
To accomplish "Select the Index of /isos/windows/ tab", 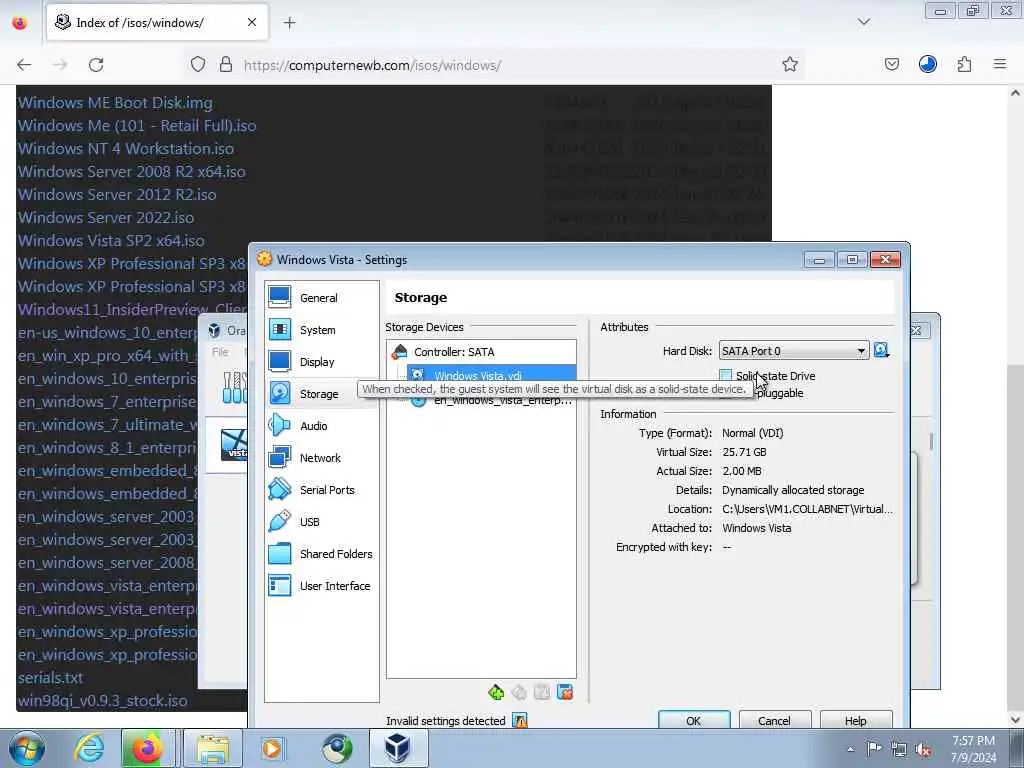I will click(x=157, y=23).
